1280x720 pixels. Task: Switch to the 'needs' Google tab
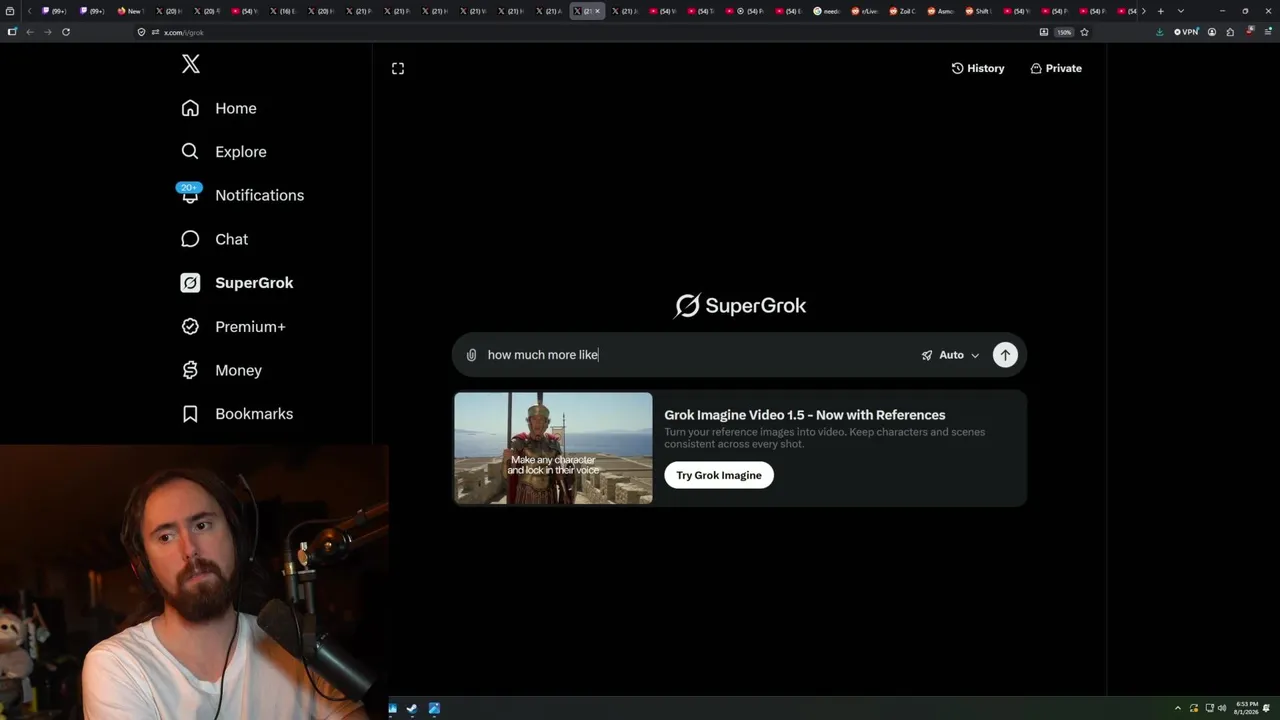[826, 11]
